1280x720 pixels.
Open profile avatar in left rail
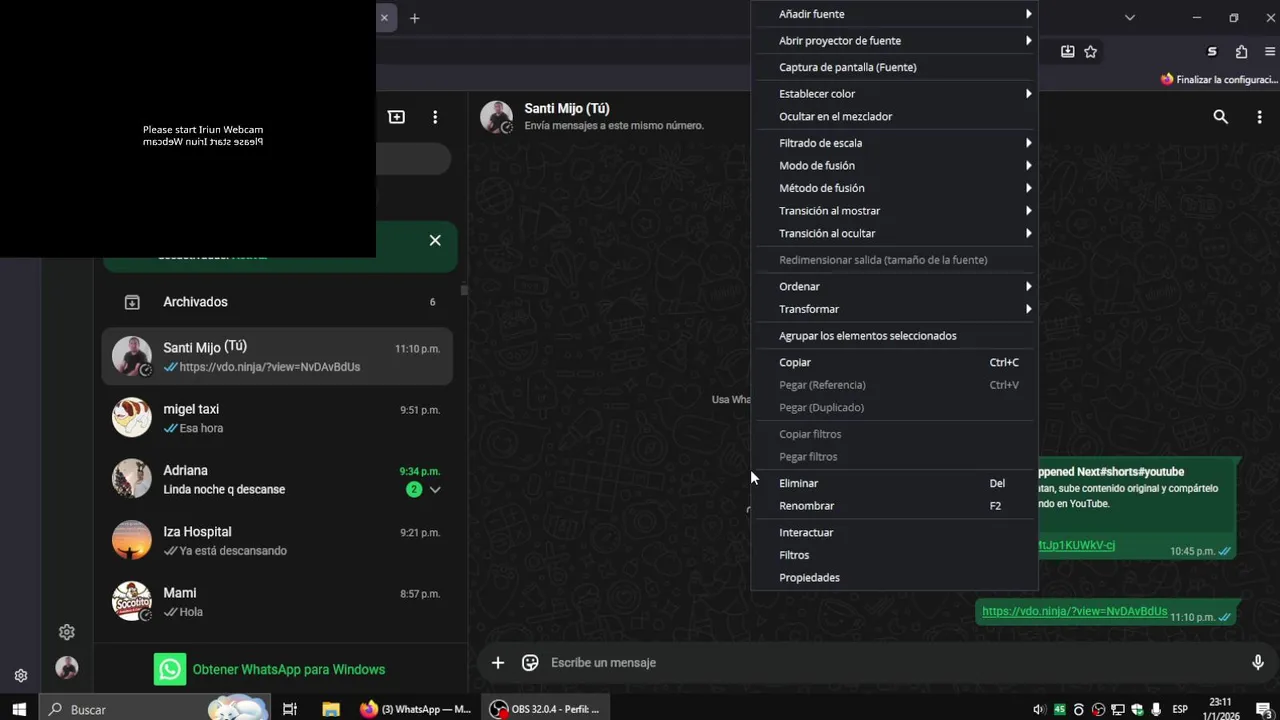67,668
